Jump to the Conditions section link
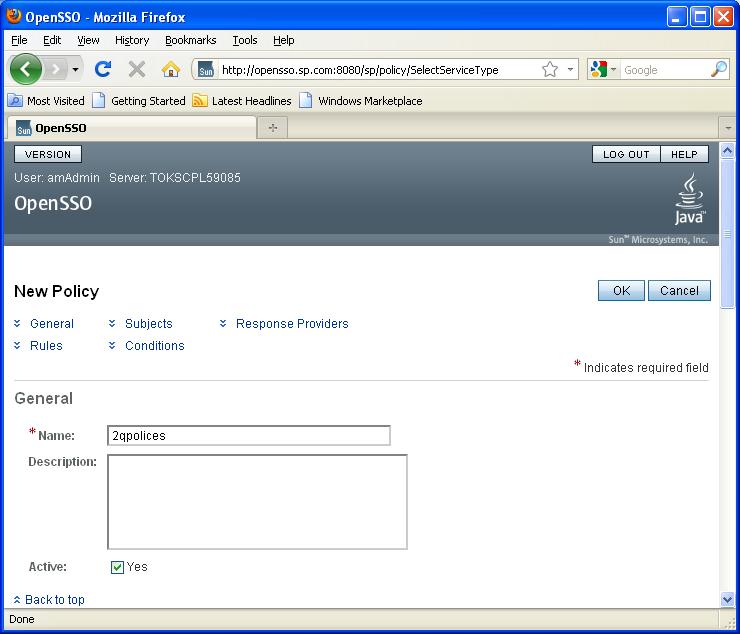 155,346
